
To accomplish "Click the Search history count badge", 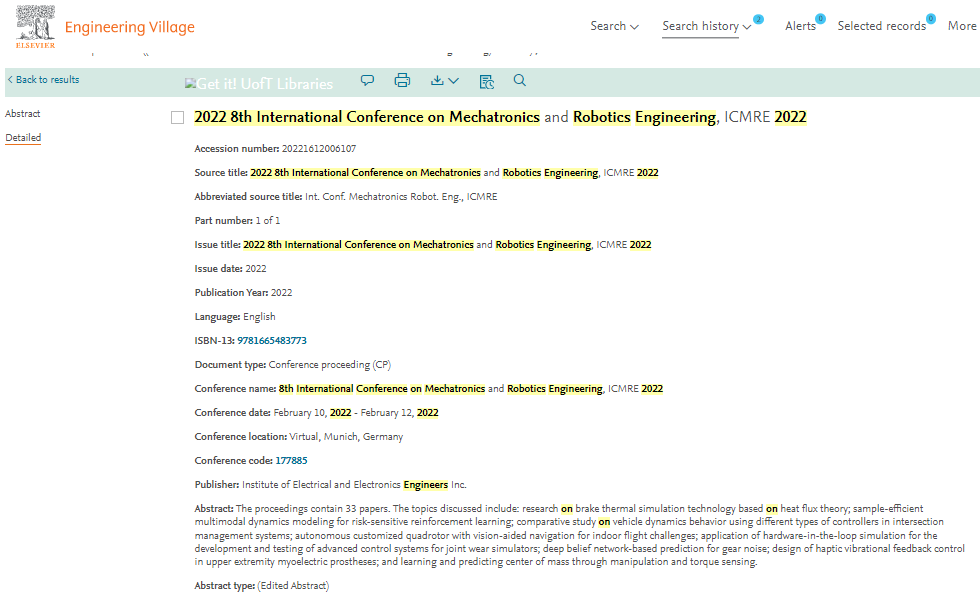I will click(x=758, y=19).
